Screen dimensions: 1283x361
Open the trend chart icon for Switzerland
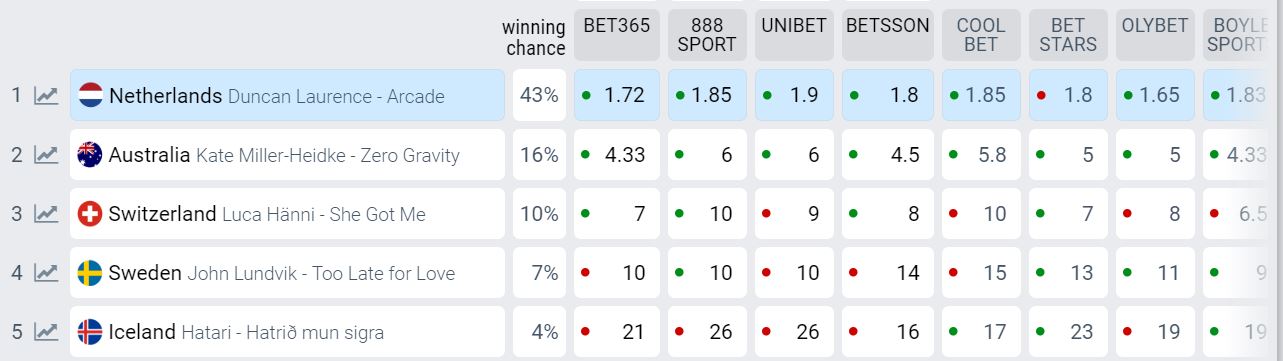pyautogui.click(x=46, y=214)
